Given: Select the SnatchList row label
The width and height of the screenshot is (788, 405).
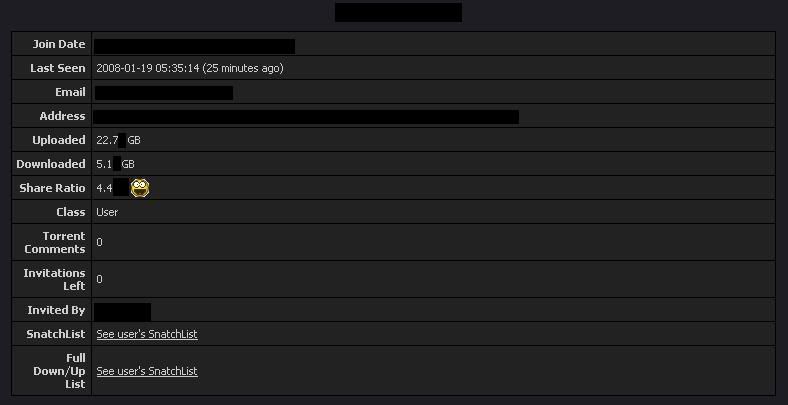Looking at the screenshot, I should point(56,334).
